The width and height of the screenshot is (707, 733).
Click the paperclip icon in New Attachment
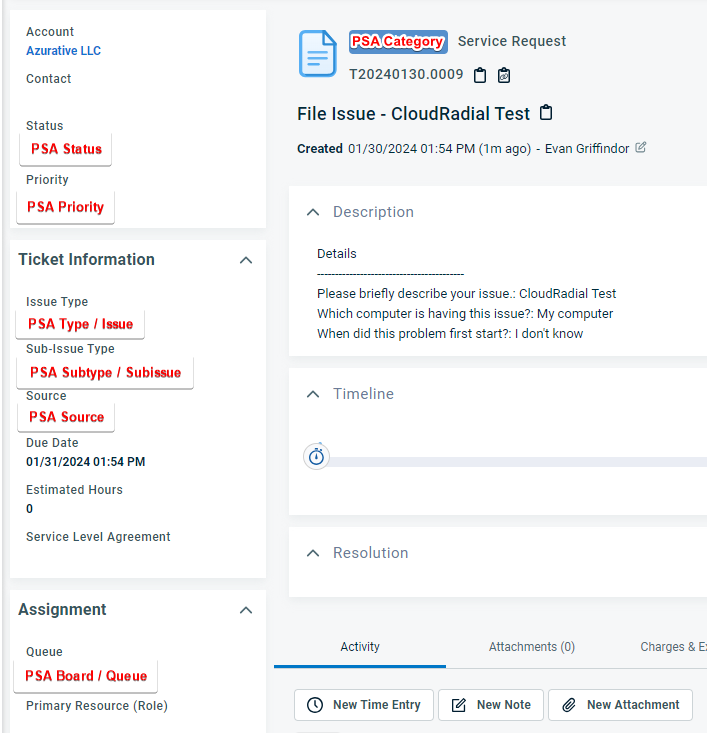pyautogui.click(x=569, y=705)
